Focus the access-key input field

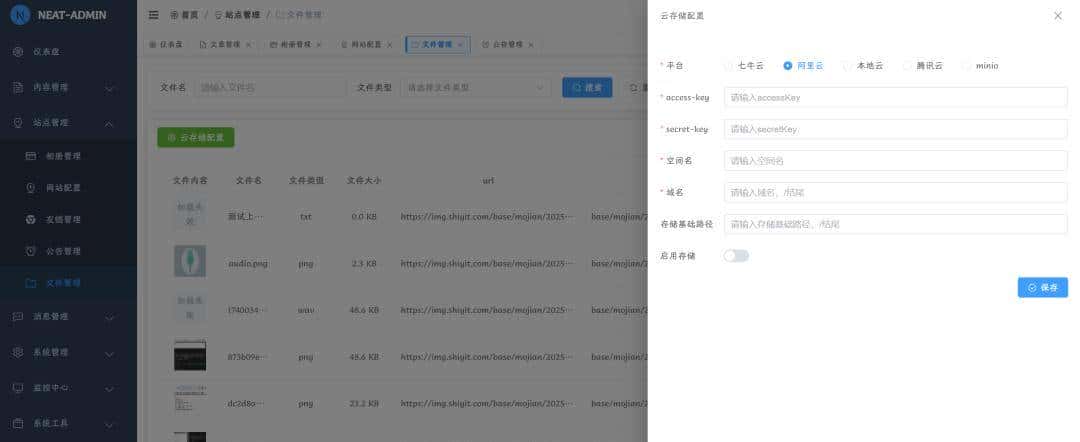point(895,98)
